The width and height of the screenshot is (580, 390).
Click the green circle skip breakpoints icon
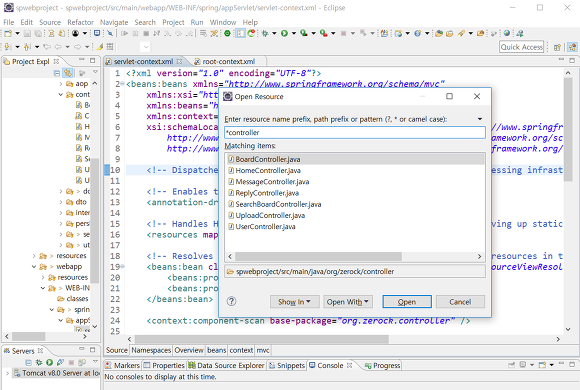(227, 33)
